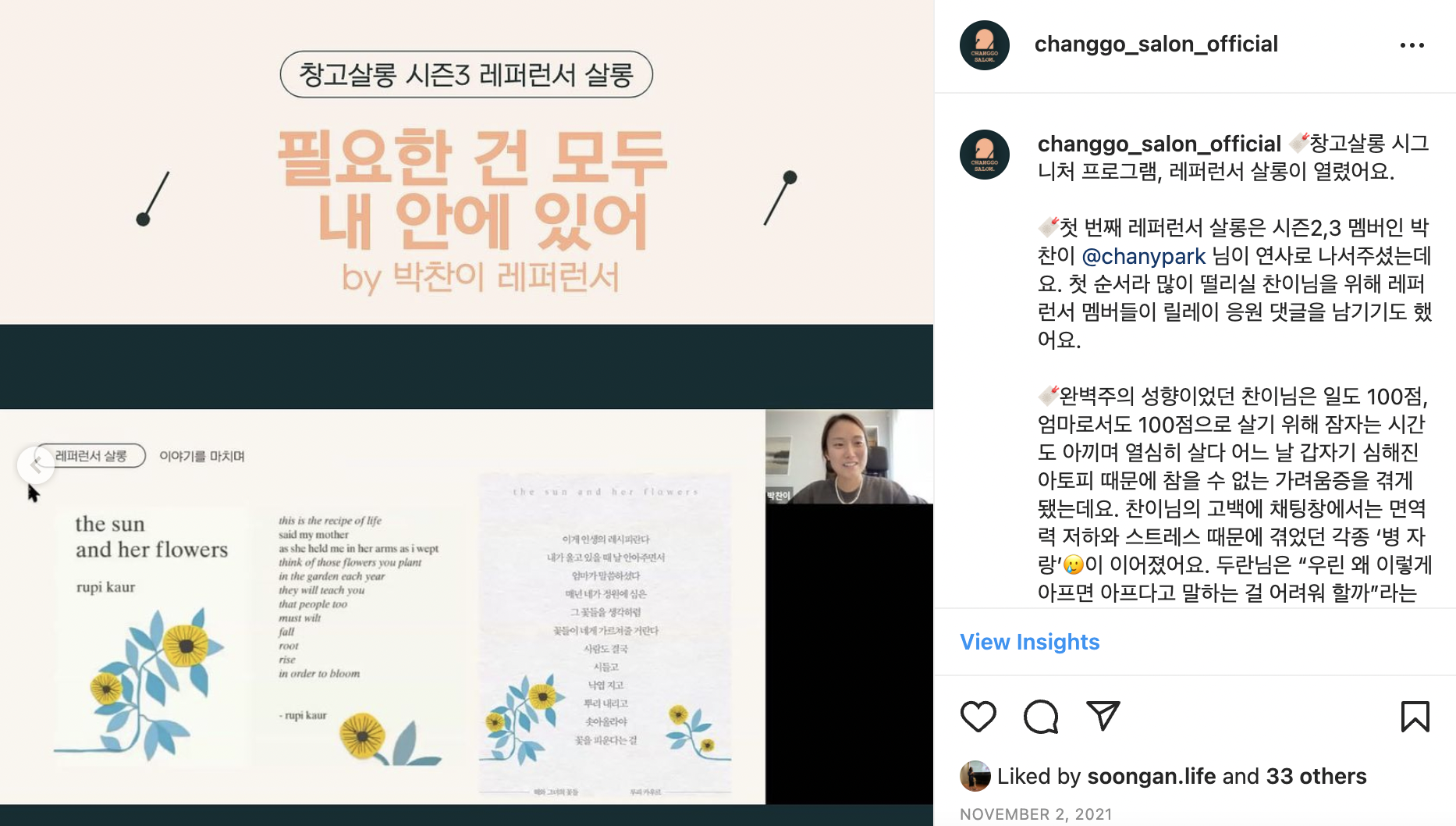The image size is (1456, 826).
Task: Open soongan.life profile from likes
Action: (x=1151, y=776)
